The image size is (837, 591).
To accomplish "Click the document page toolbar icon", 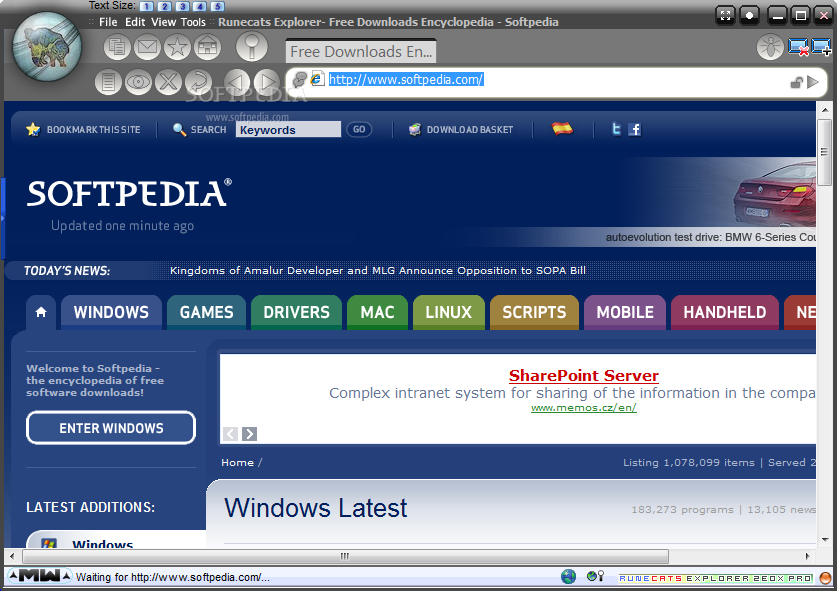I will (x=108, y=82).
